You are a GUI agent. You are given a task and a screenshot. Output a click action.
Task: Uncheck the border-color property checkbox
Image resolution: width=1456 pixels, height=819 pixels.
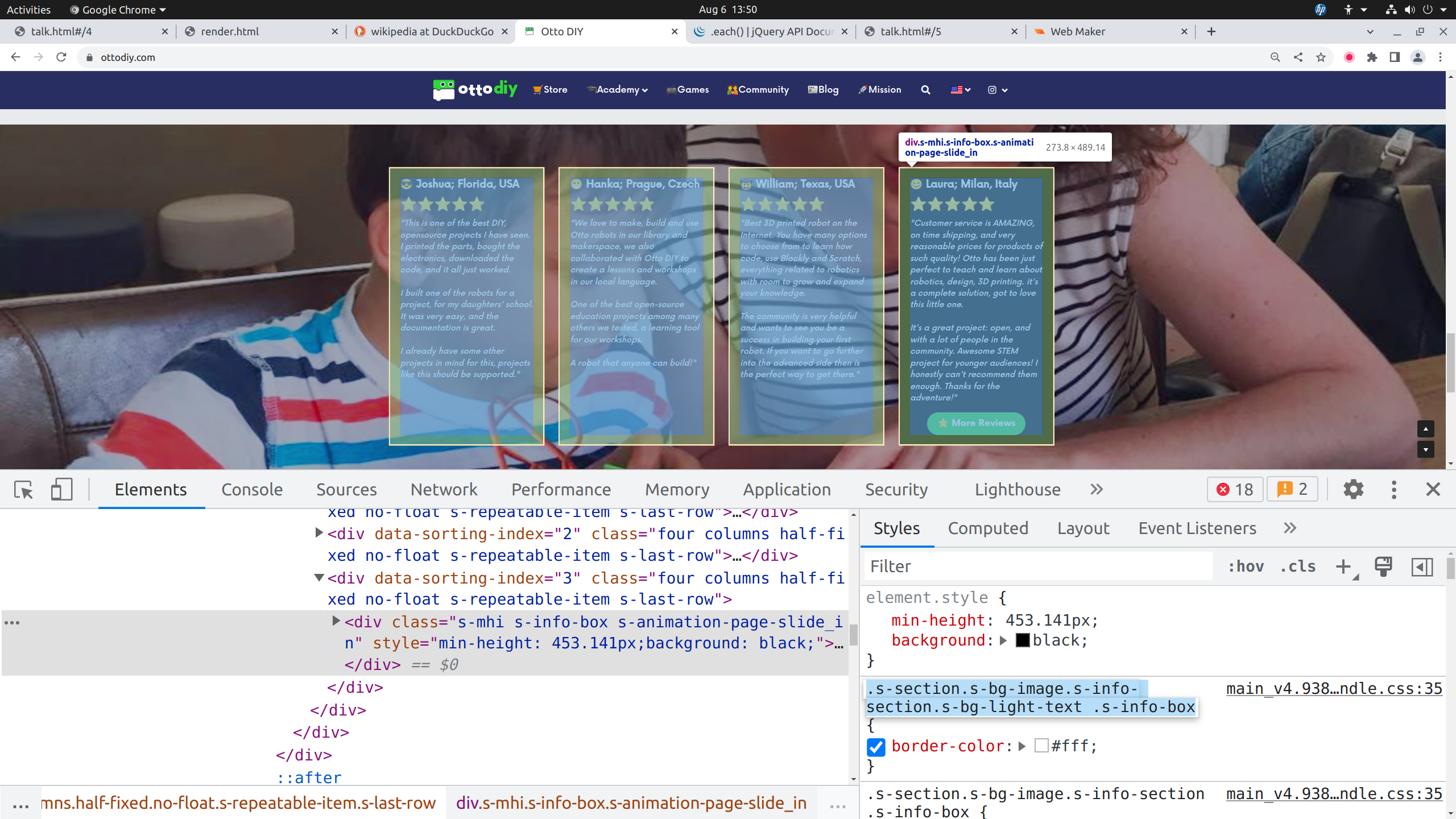click(x=876, y=747)
